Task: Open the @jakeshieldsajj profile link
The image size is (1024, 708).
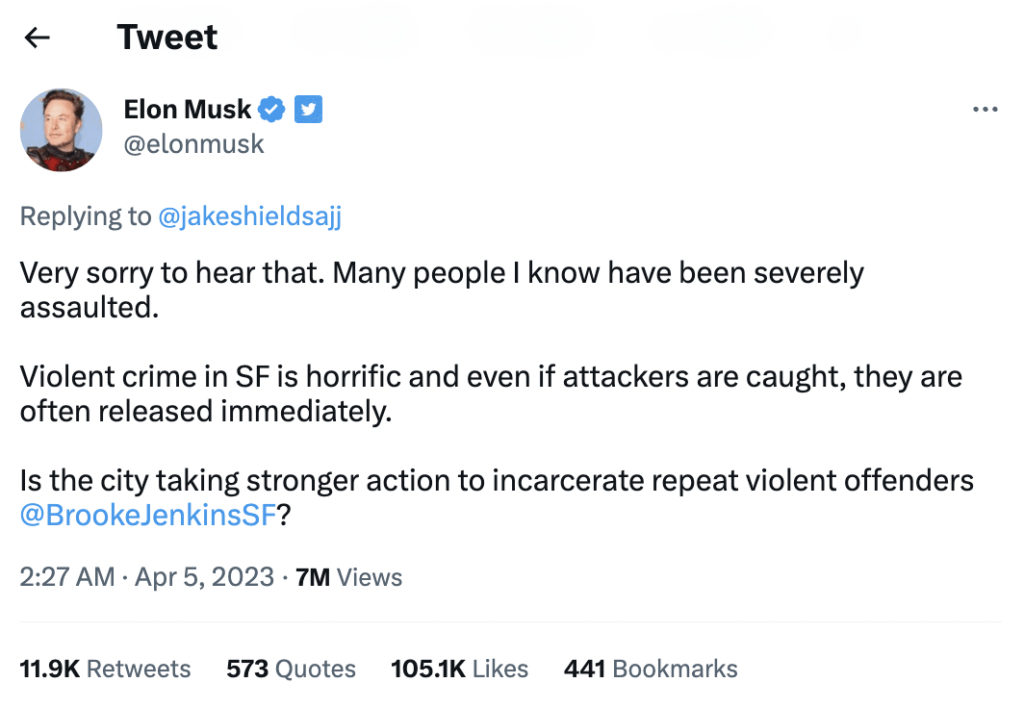Action: [249, 217]
